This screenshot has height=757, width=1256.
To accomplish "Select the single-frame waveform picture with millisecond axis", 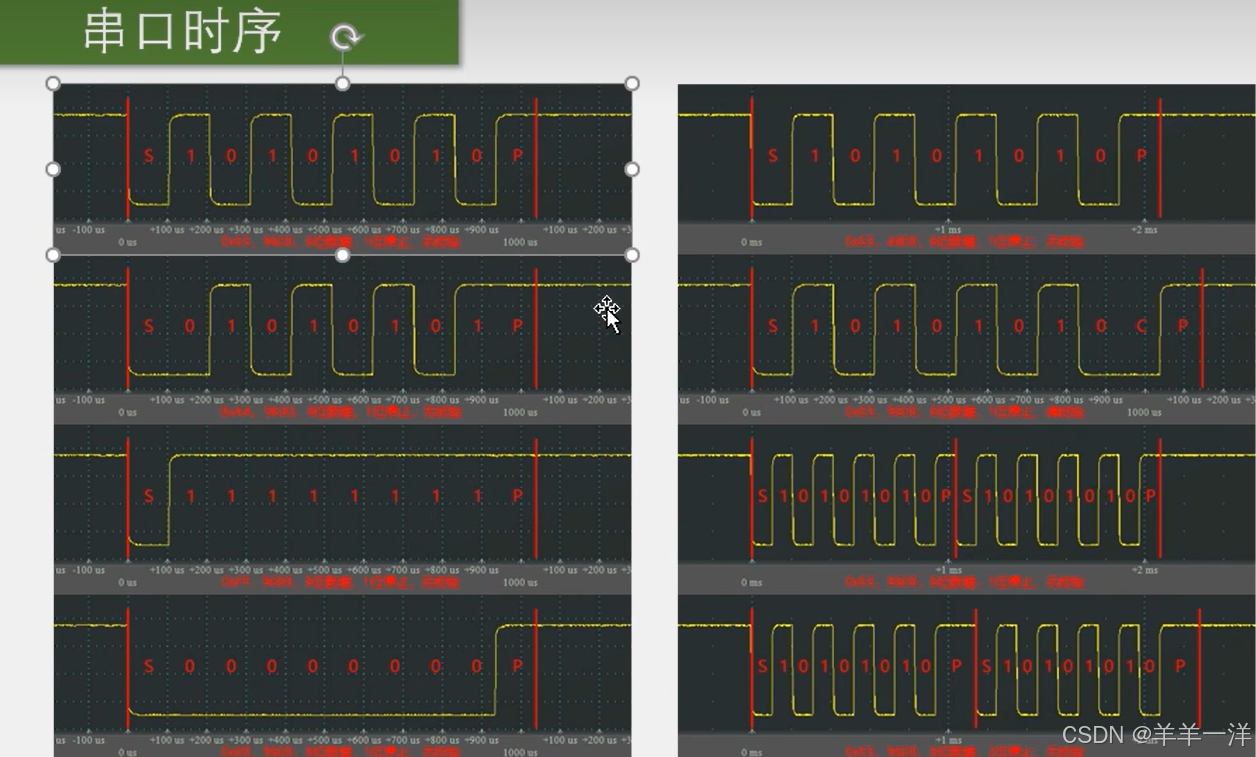I will click(x=966, y=168).
